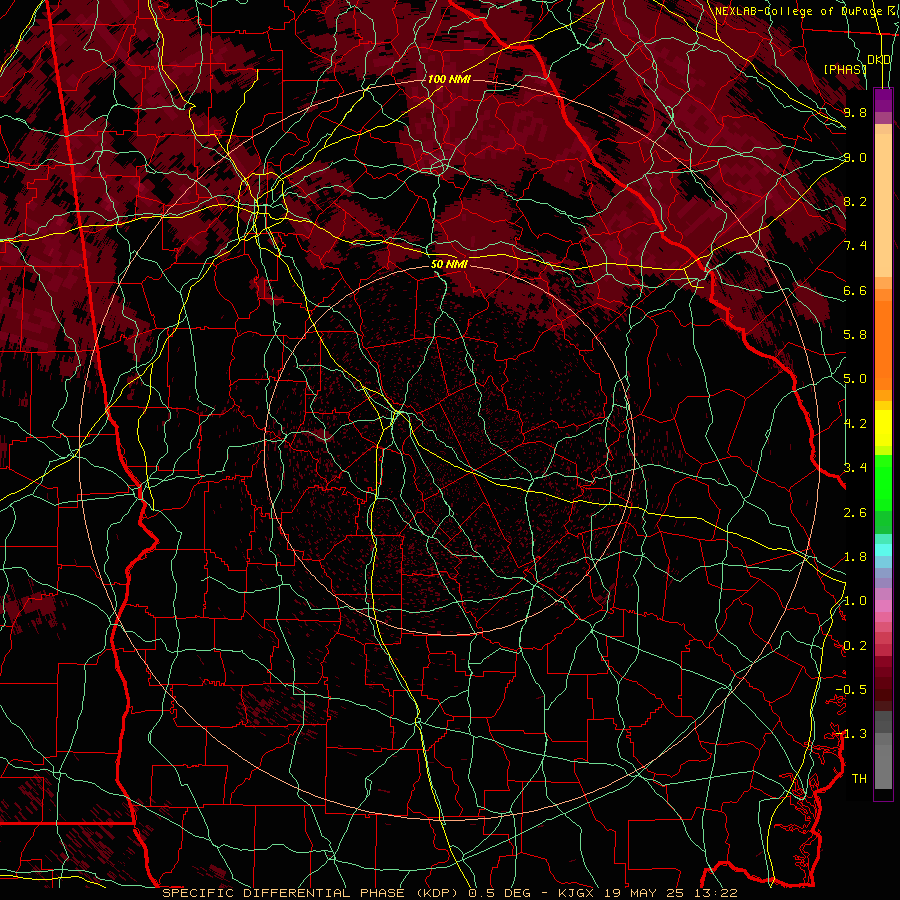Click the 6.6 scale label
This screenshot has height=900, width=900.
pyautogui.click(x=855, y=290)
